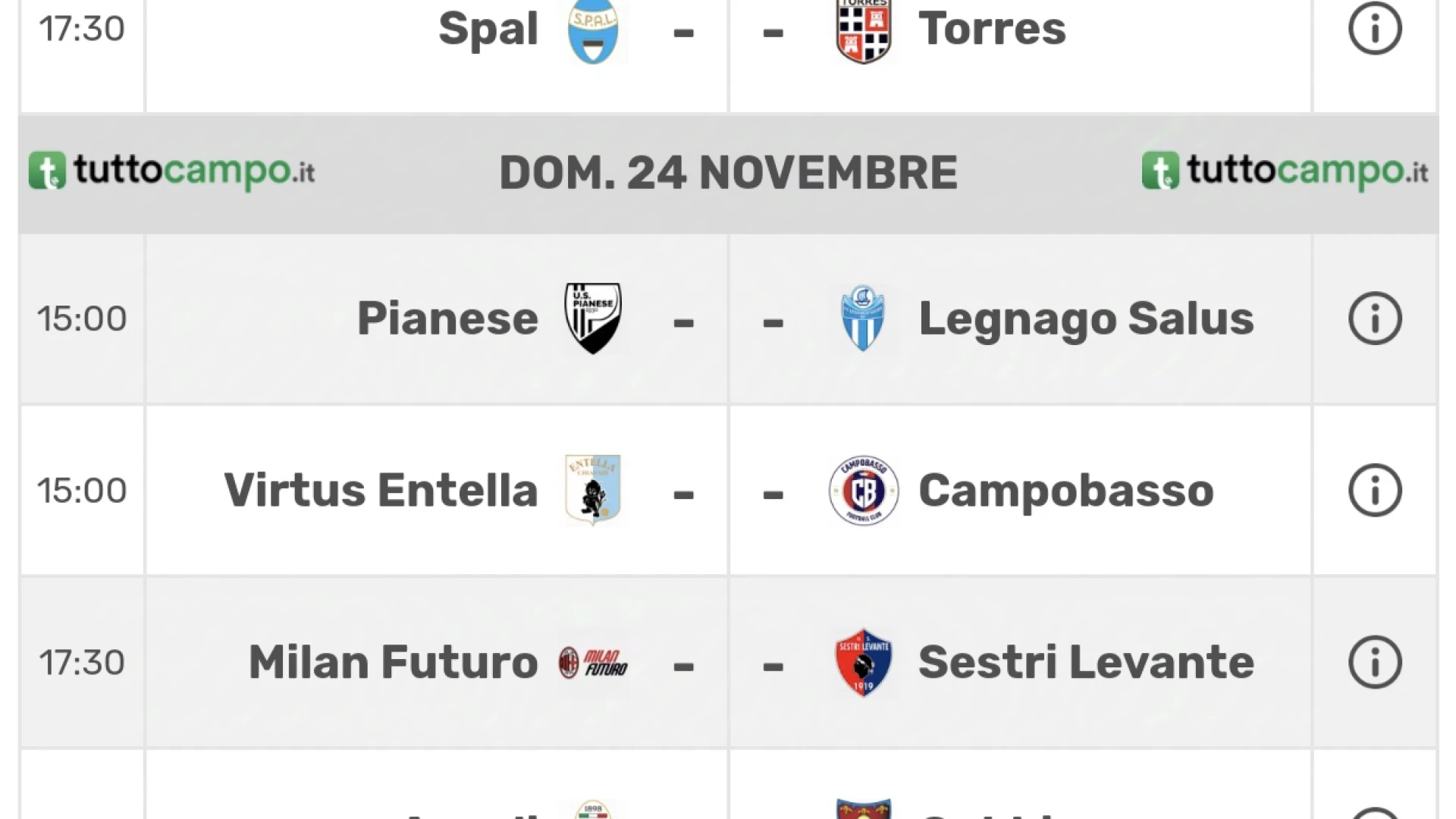
Task: Open the left tuttocampo.it logo link
Action: [171, 171]
